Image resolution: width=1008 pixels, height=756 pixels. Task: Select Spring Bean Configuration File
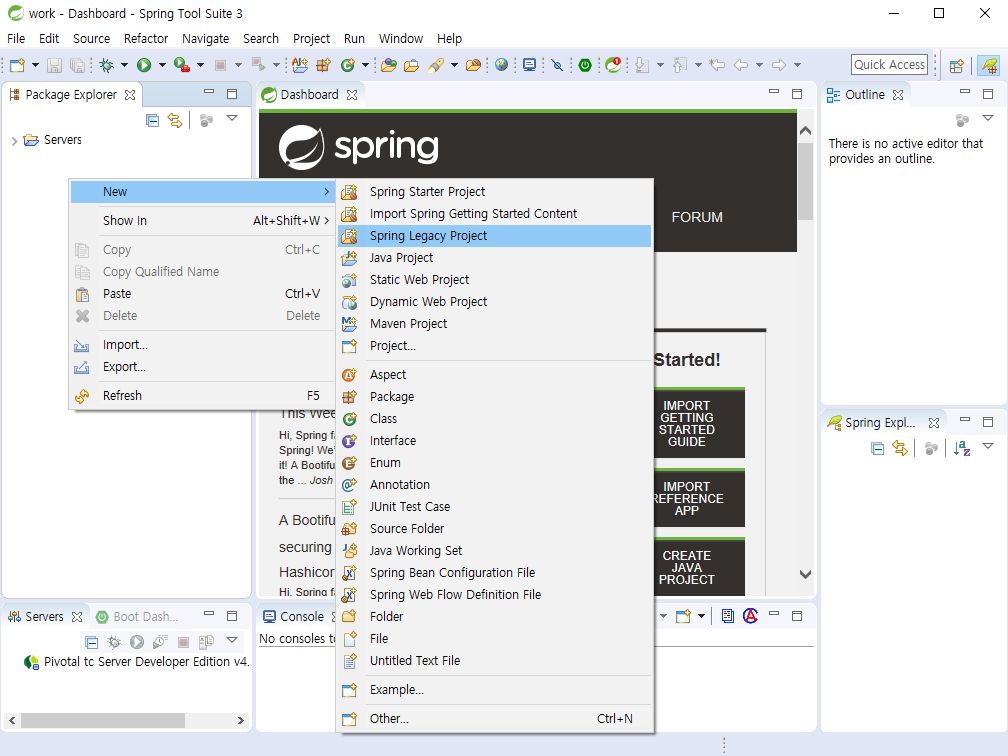(x=494, y=572)
